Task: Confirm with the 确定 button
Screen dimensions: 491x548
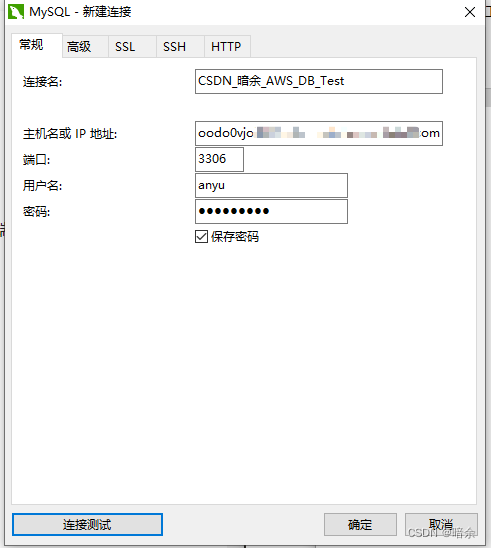Action: tap(360, 524)
